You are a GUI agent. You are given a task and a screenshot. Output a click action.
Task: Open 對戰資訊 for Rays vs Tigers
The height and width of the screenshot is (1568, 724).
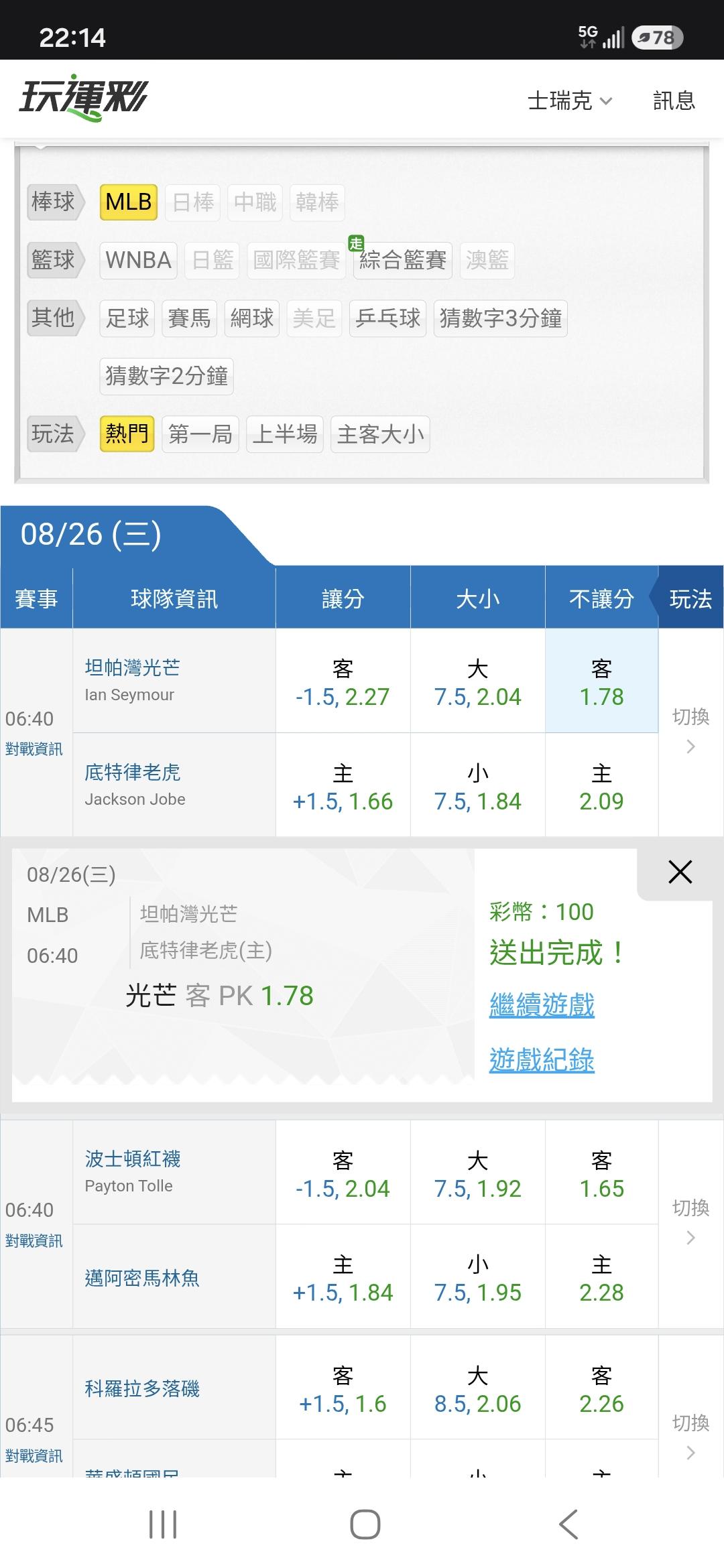tap(34, 749)
